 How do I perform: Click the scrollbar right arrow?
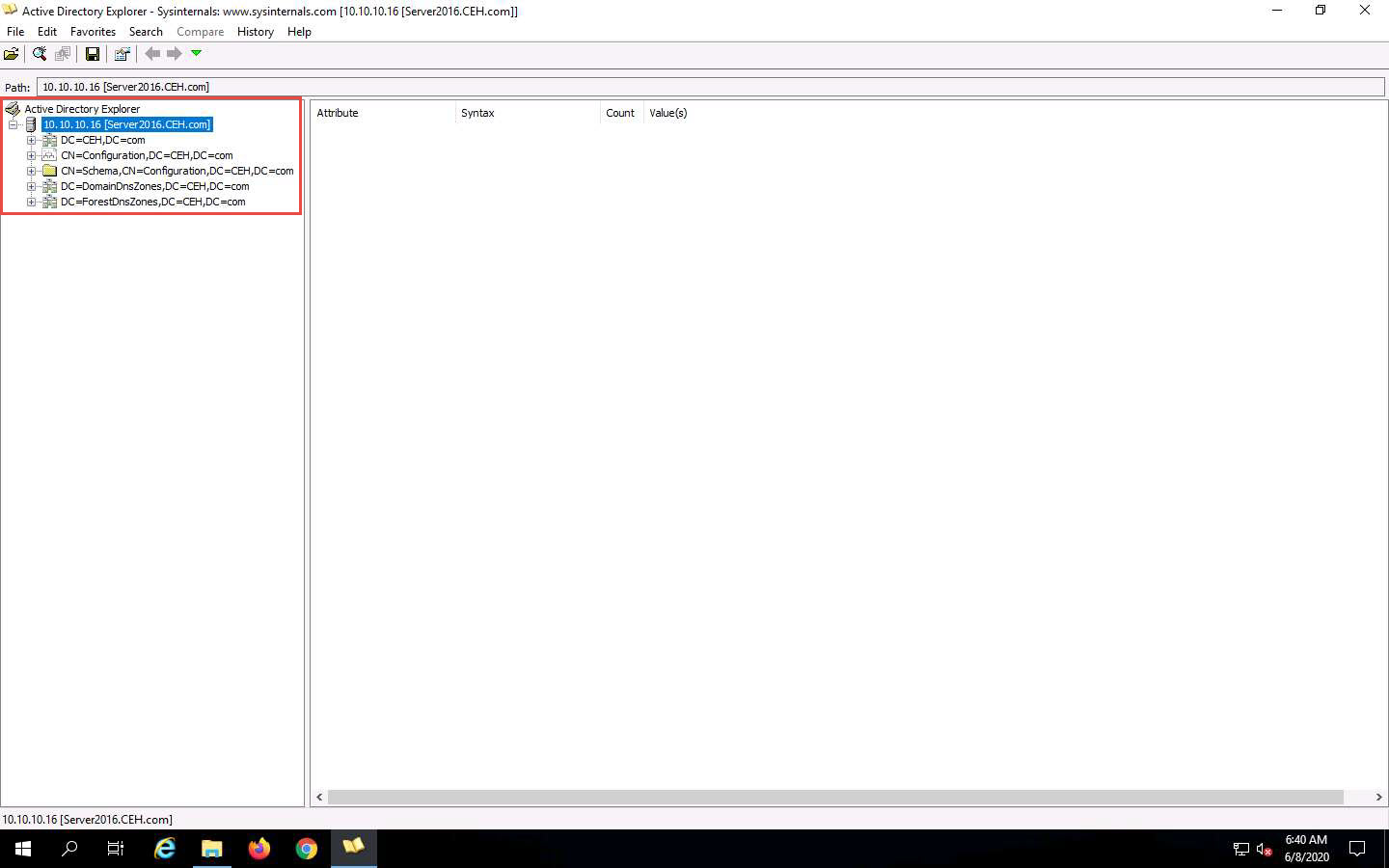[1378, 798]
